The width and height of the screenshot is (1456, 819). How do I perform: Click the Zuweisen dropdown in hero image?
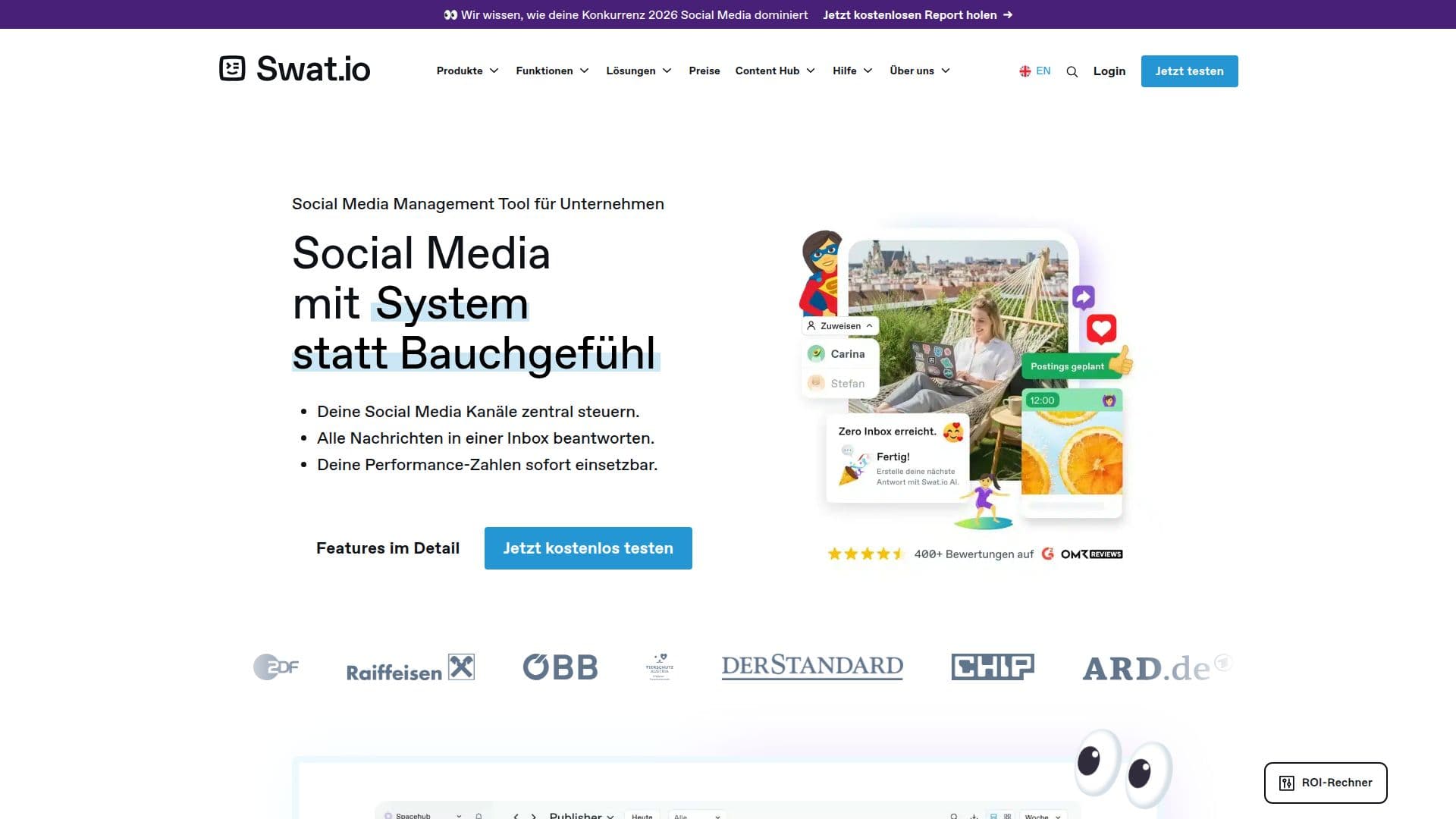coord(840,326)
